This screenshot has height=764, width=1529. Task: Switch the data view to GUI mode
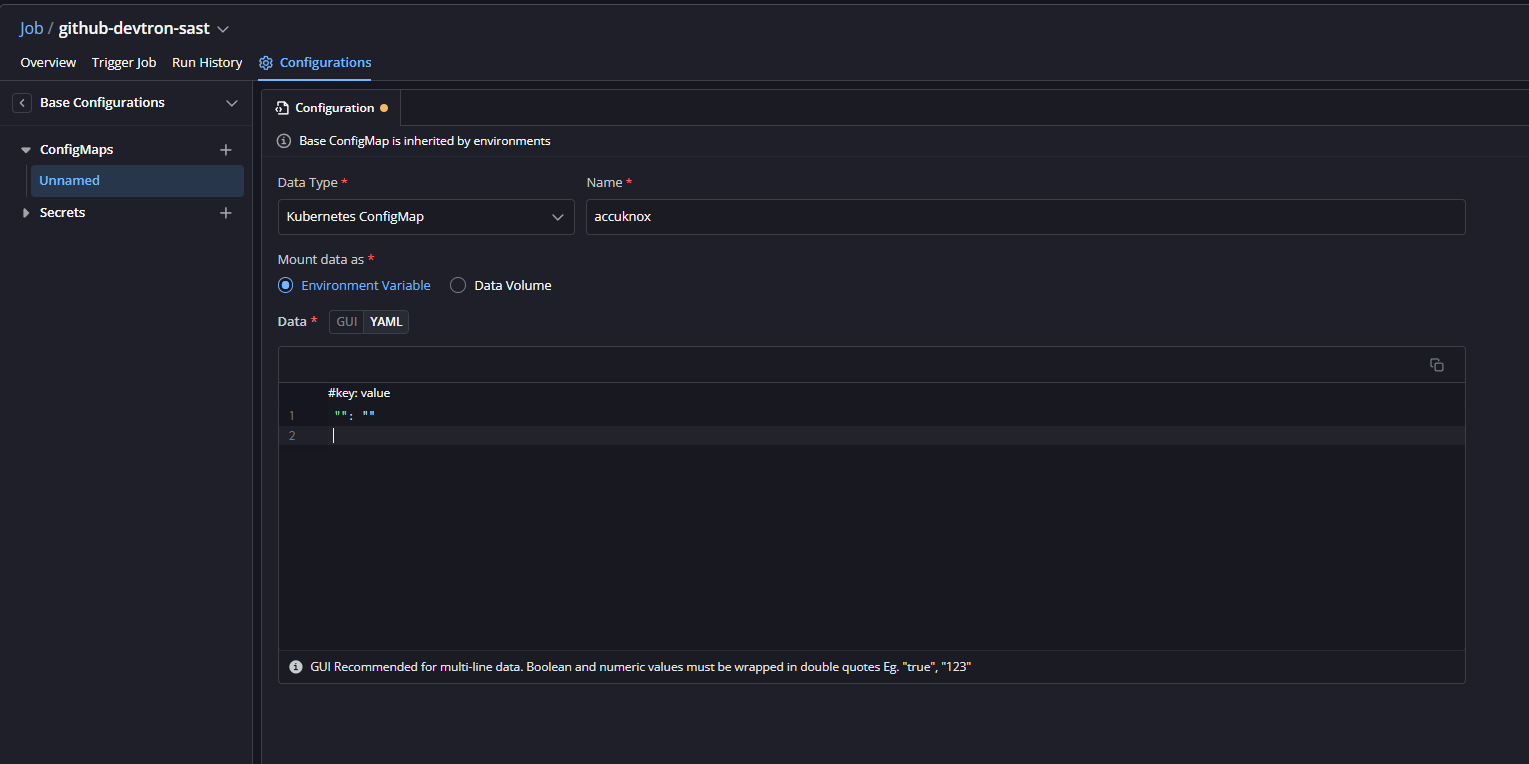(347, 322)
